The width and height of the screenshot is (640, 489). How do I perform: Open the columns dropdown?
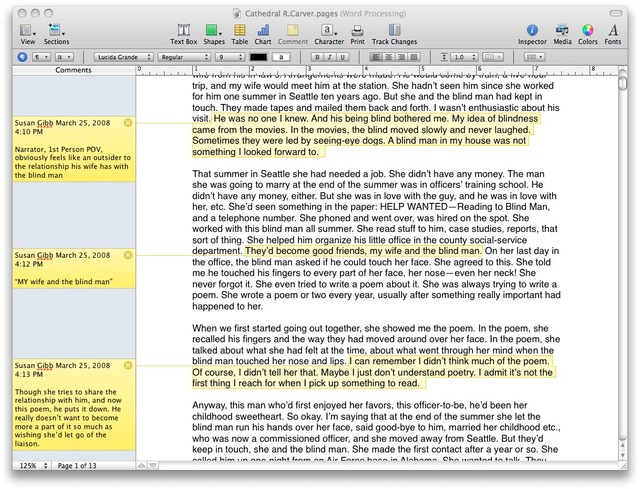click(493, 57)
